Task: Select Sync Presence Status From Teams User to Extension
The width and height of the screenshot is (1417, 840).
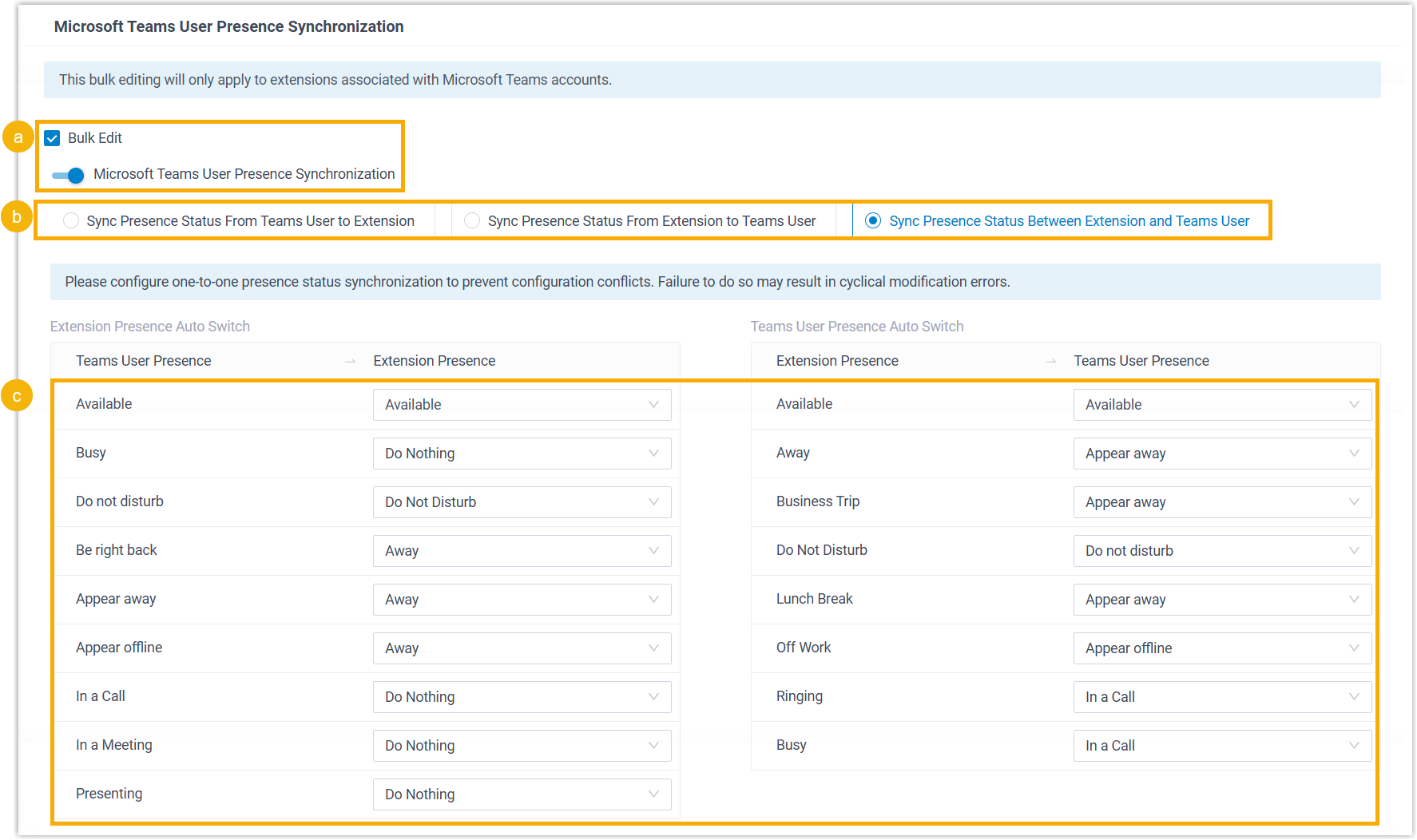Action: pyautogui.click(x=72, y=221)
